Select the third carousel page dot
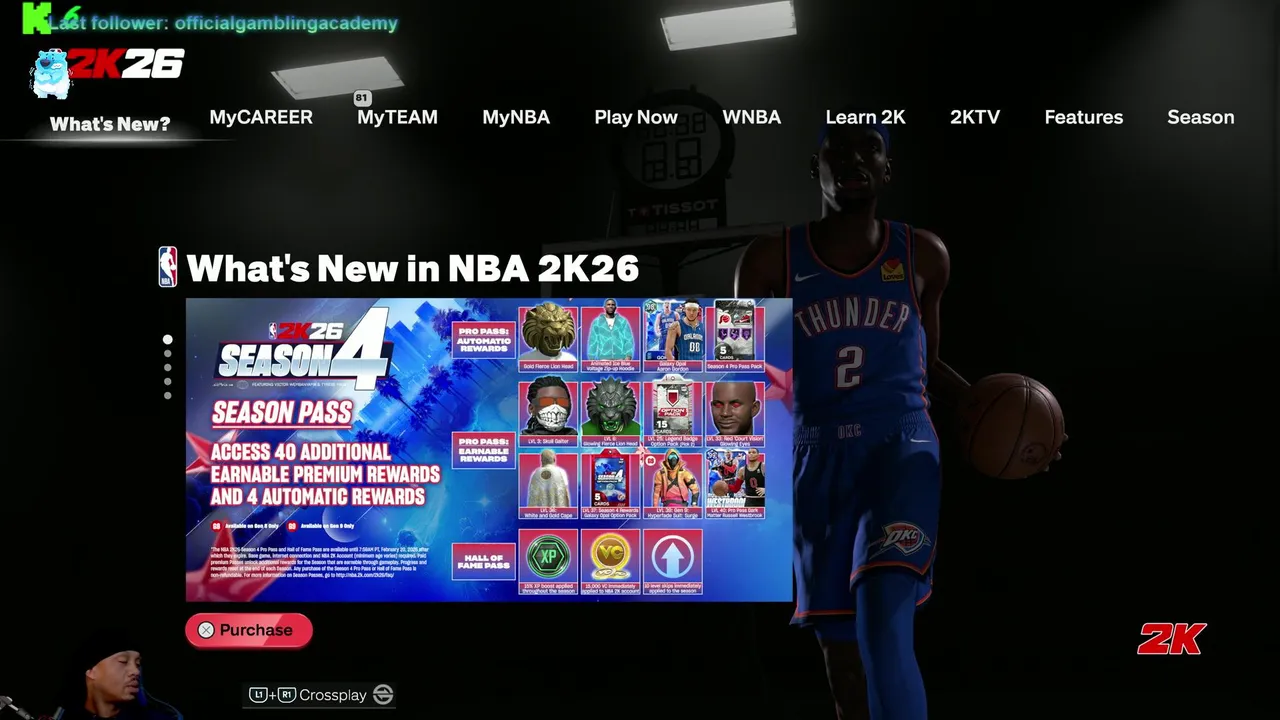The width and height of the screenshot is (1280, 720). (167, 368)
